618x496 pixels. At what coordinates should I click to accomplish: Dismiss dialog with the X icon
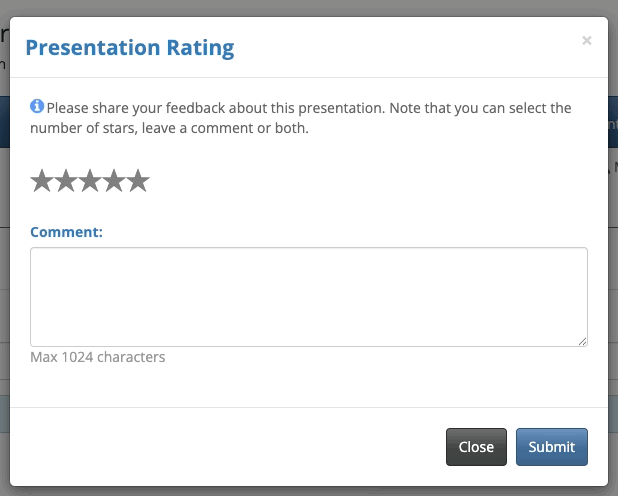pyautogui.click(x=587, y=41)
